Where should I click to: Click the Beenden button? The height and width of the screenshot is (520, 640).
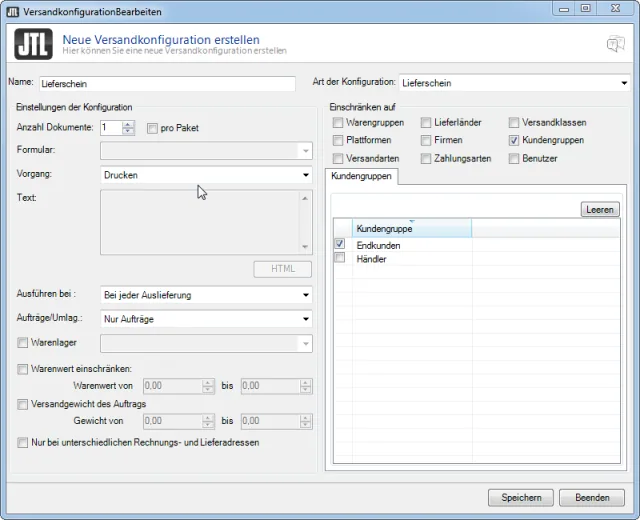[592, 498]
